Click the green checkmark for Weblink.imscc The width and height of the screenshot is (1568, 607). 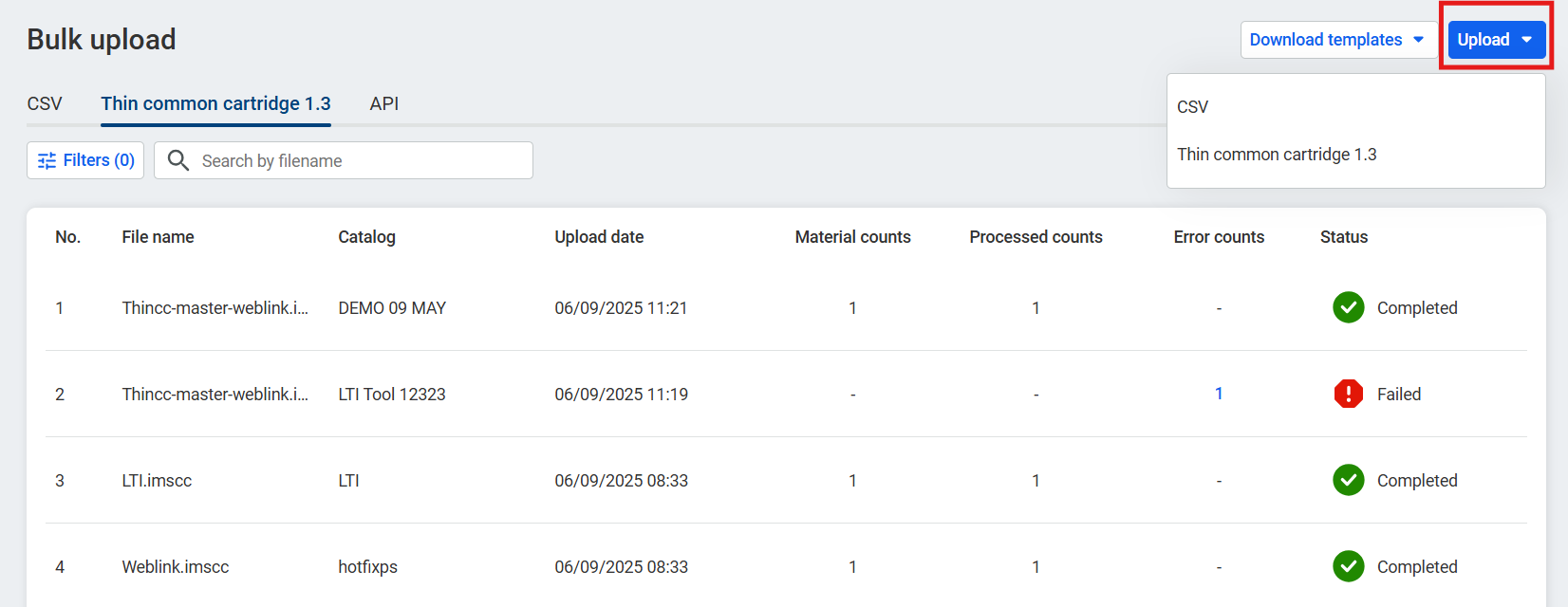[x=1348, y=566]
